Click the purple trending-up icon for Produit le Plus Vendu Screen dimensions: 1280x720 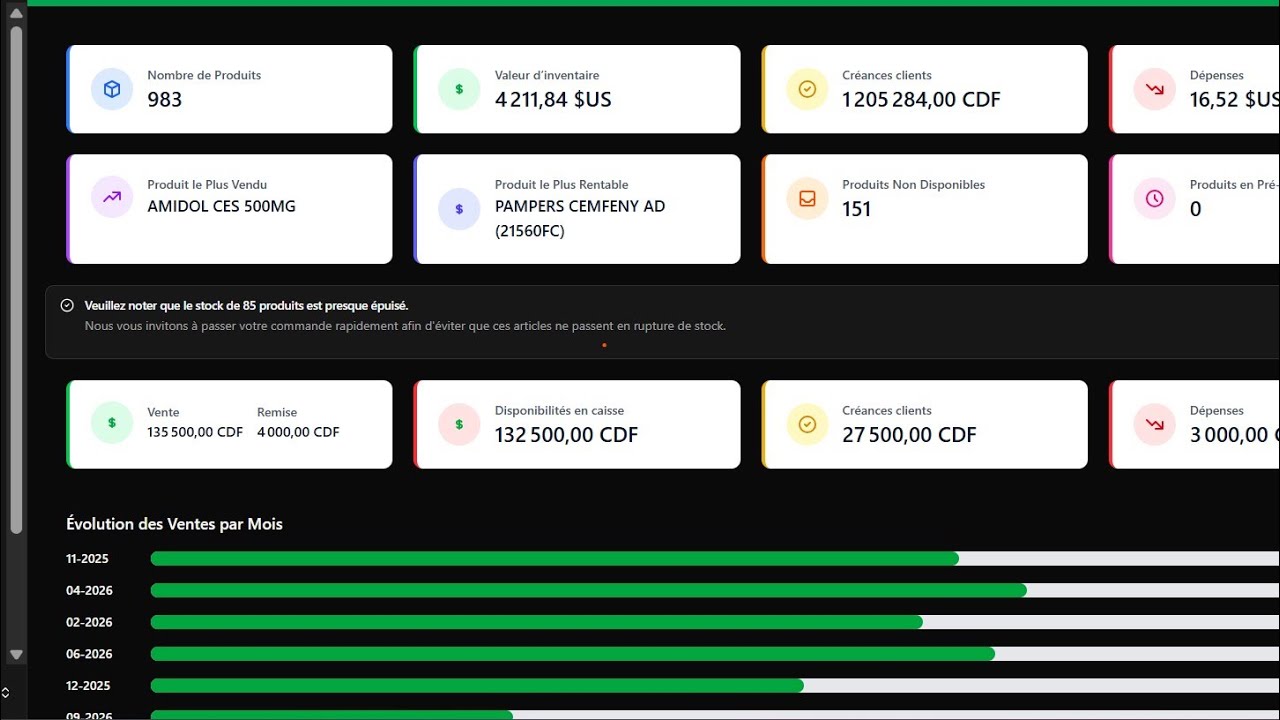[112, 197]
